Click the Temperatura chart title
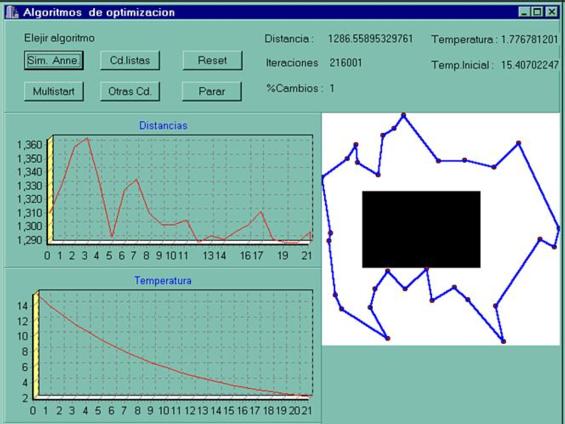565x424 pixels. pos(163,280)
